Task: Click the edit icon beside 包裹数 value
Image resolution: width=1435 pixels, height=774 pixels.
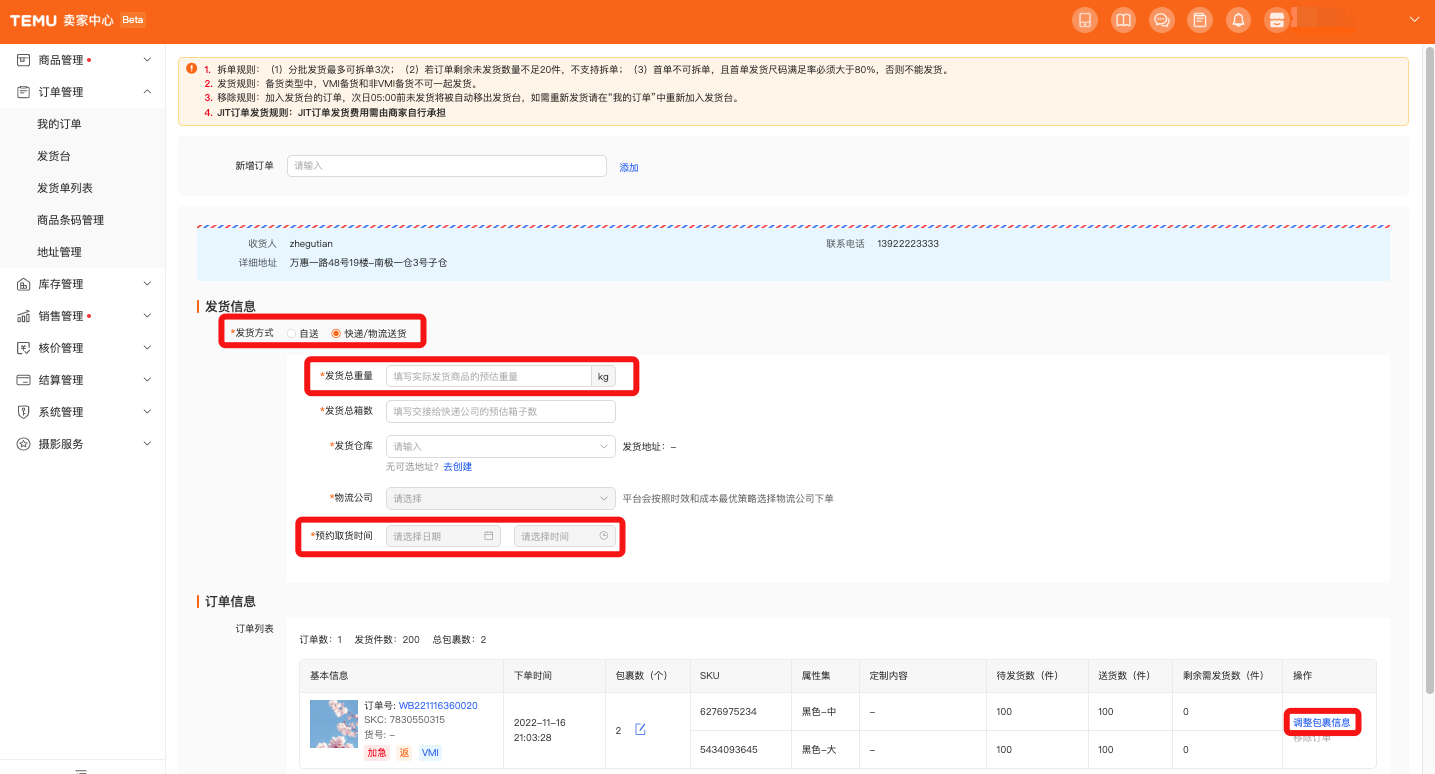Action: (x=640, y=730)
